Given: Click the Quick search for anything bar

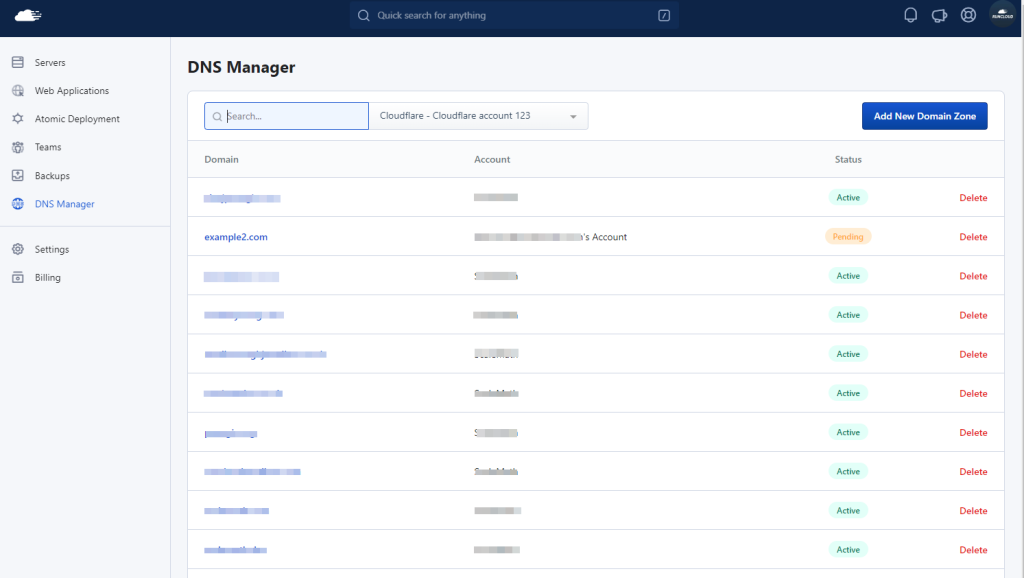Looking at the screenshot, I should point(514,15).
